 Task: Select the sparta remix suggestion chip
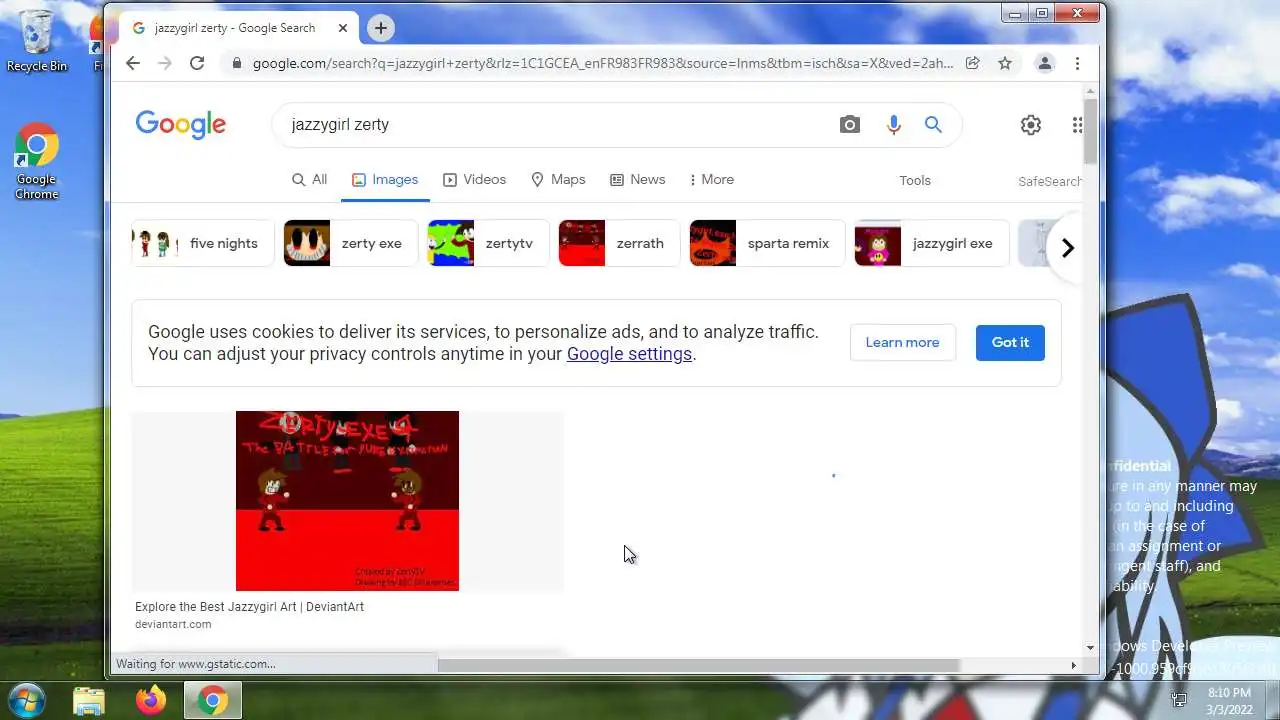tap(767, 243)
